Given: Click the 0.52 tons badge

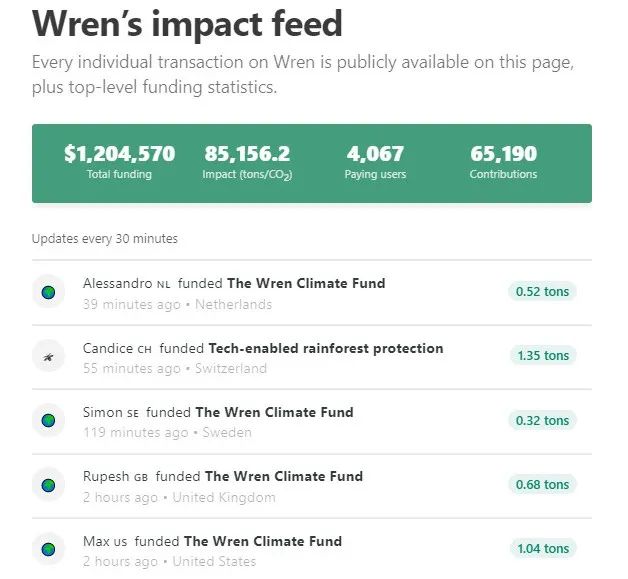Looking at the screenshot, I should pos(542,292).
